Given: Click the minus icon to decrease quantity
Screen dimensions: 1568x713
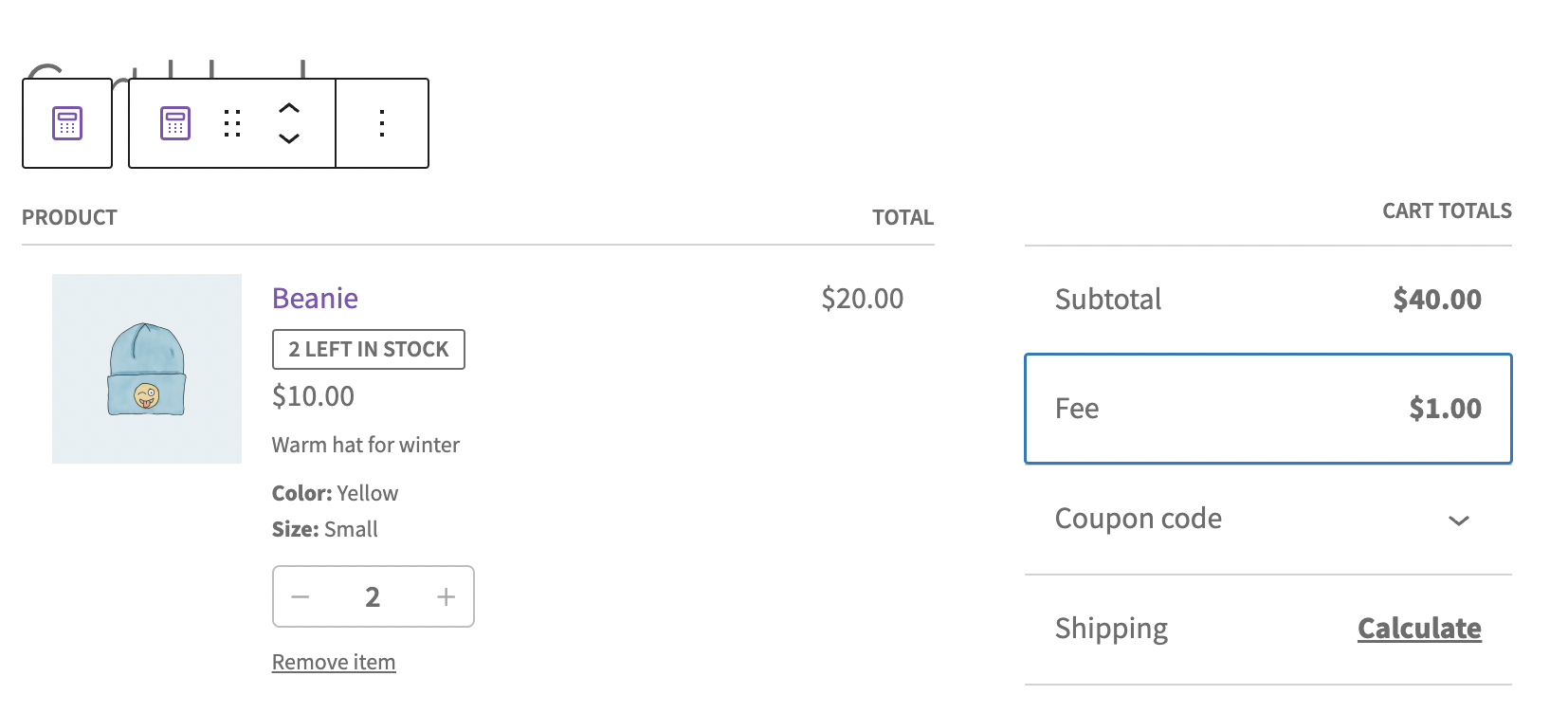Looking at the screenshot, I should click(301, 596).
